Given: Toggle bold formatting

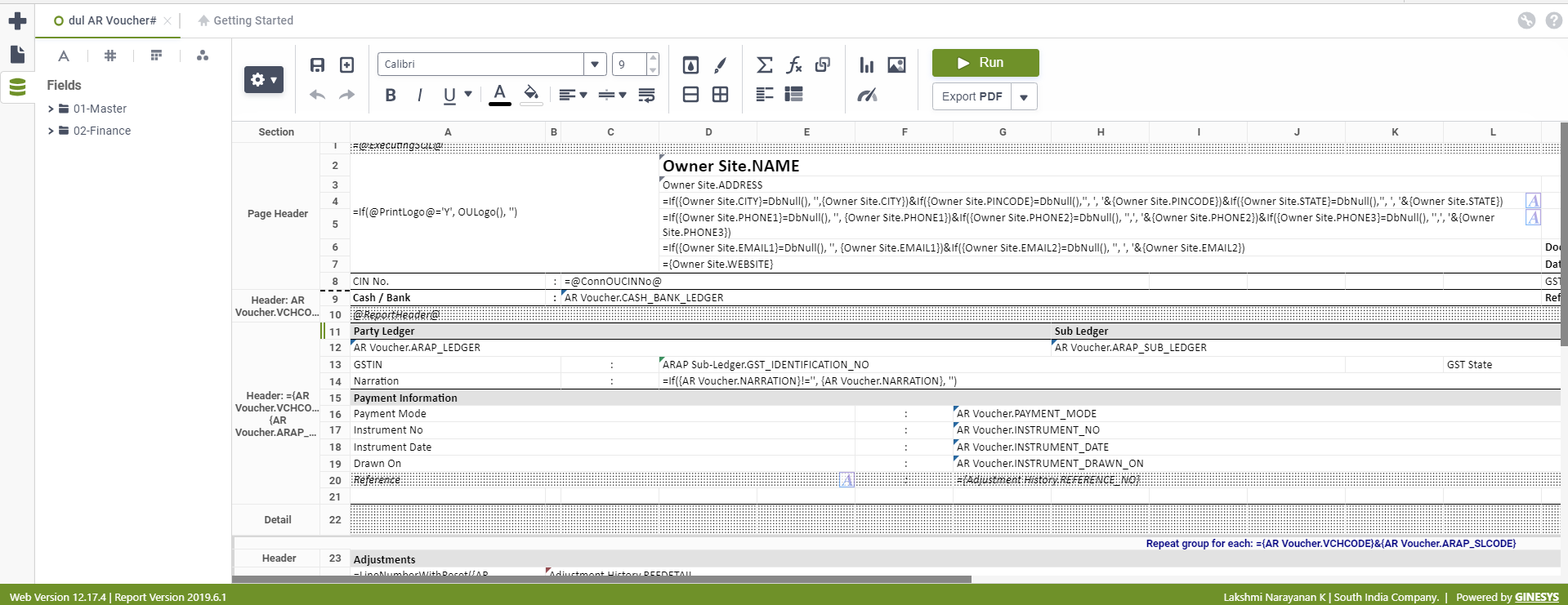Looking at the screenshot, I should (x=391, y=95).
